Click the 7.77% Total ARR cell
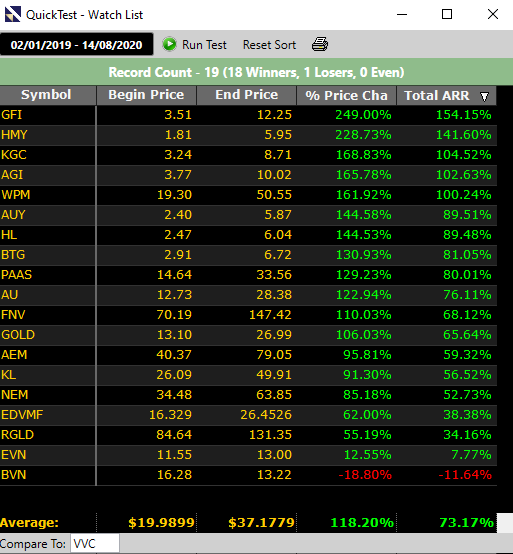 coord(447,454)
